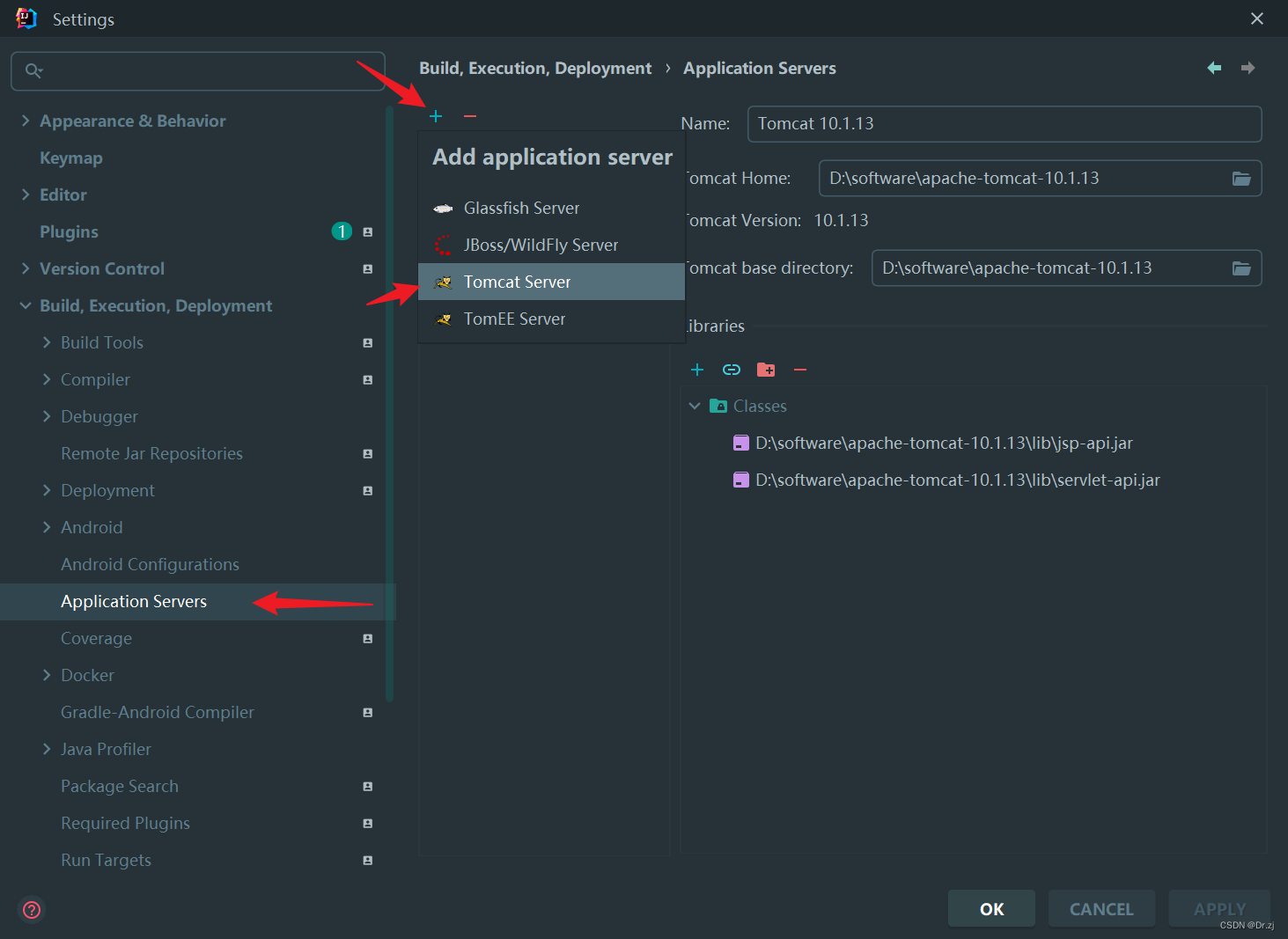Click the search magnifier icon in settings
Screen dimensions: 1288x939
tap(33, 70)
